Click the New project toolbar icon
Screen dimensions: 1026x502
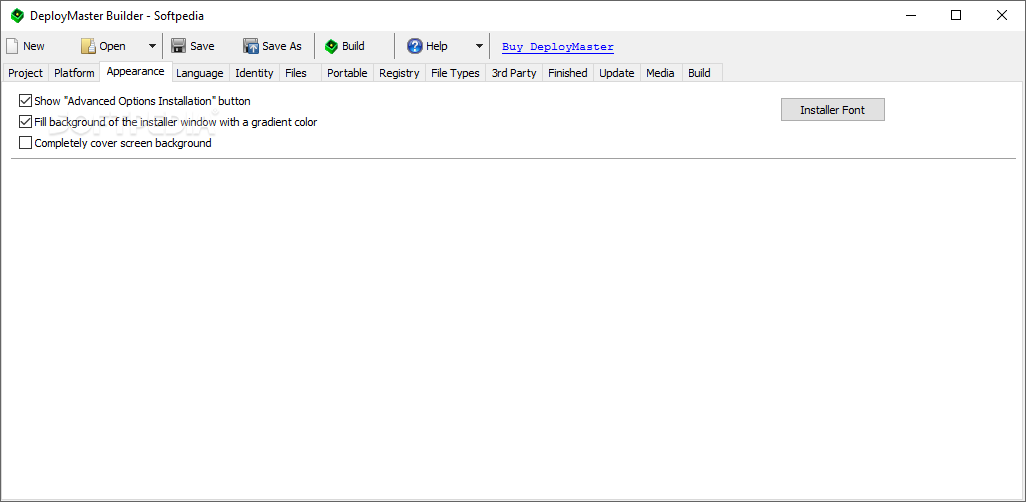point(12,46)
